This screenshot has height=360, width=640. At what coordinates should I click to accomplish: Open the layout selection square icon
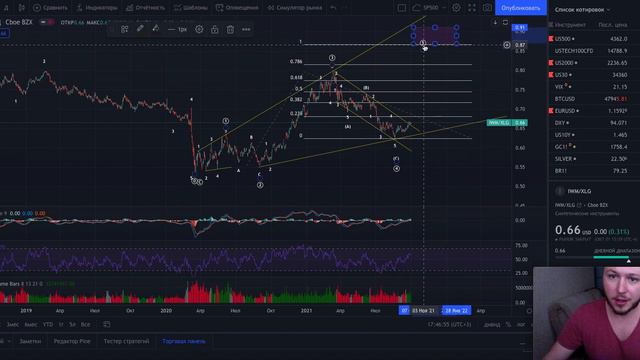coord(402,8)
